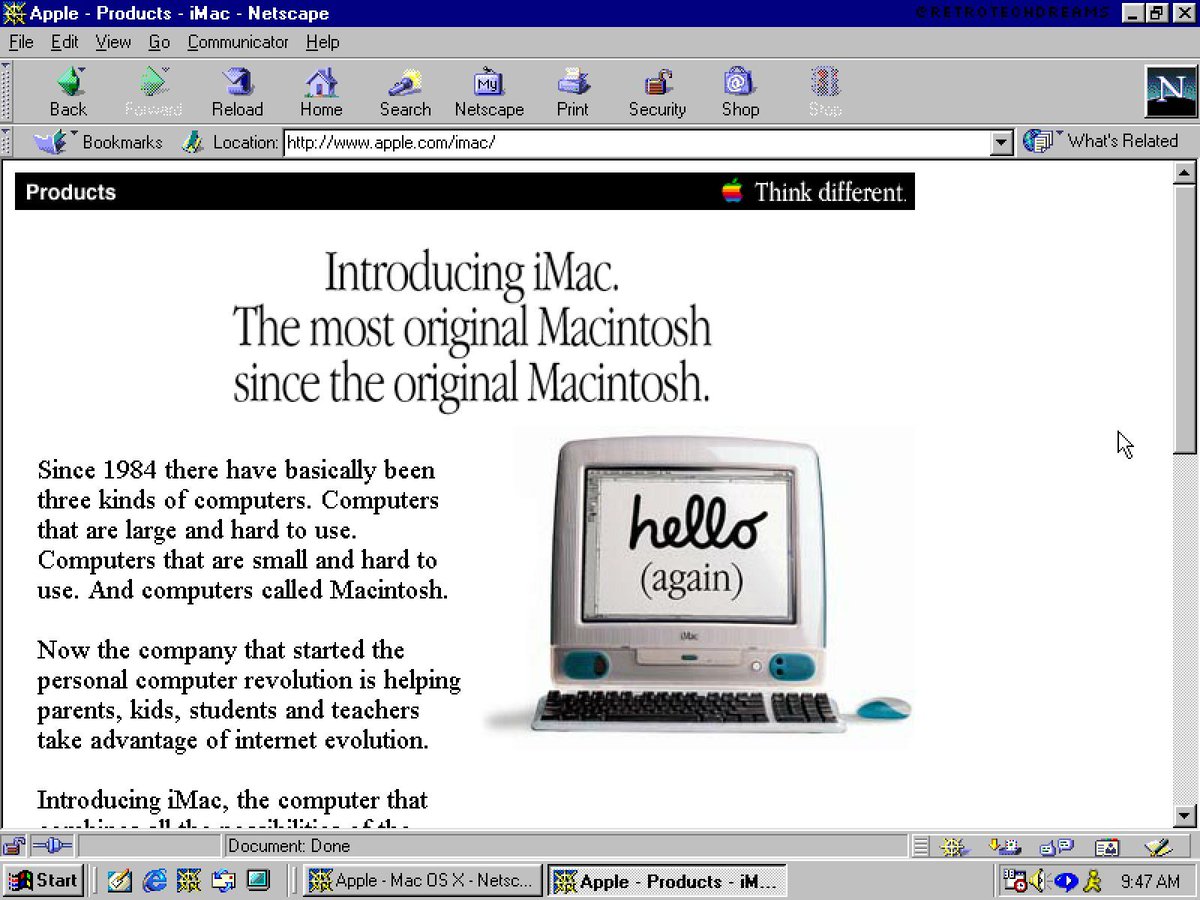Click the component bar grip handle
Viewport: 1200px width, 900px height.
[921, 847]
